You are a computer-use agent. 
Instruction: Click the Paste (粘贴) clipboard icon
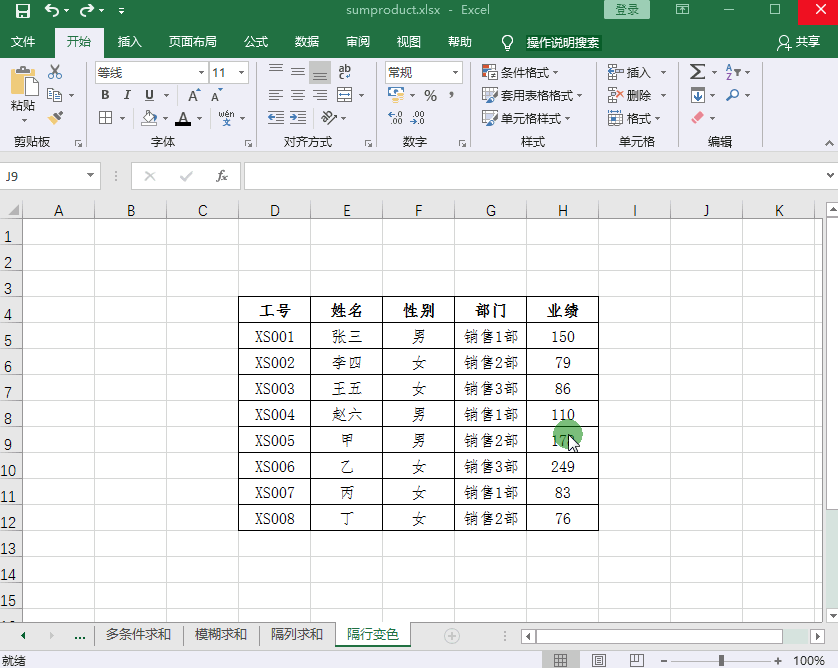(23, 82)
